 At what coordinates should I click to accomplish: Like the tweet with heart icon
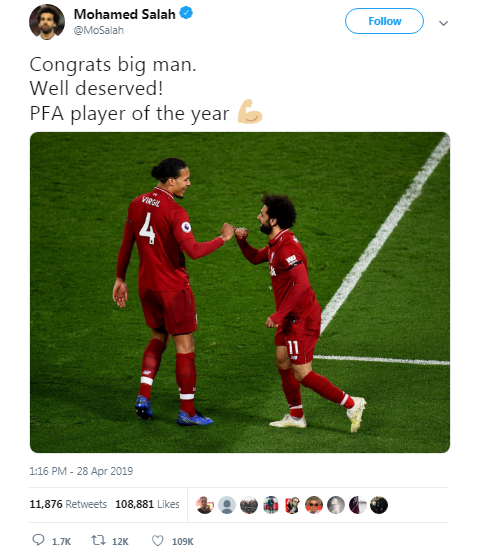158,540
